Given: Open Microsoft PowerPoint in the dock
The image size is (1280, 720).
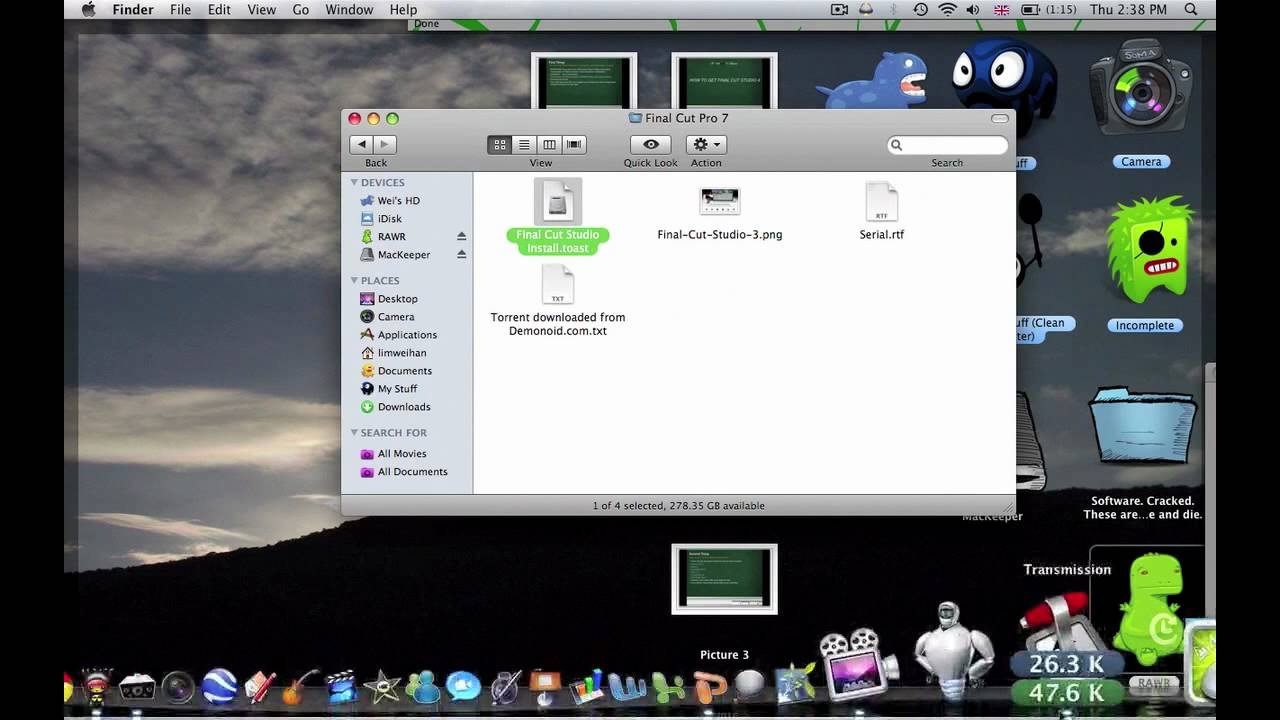Looking at the screenshot, I should [709, 687].
